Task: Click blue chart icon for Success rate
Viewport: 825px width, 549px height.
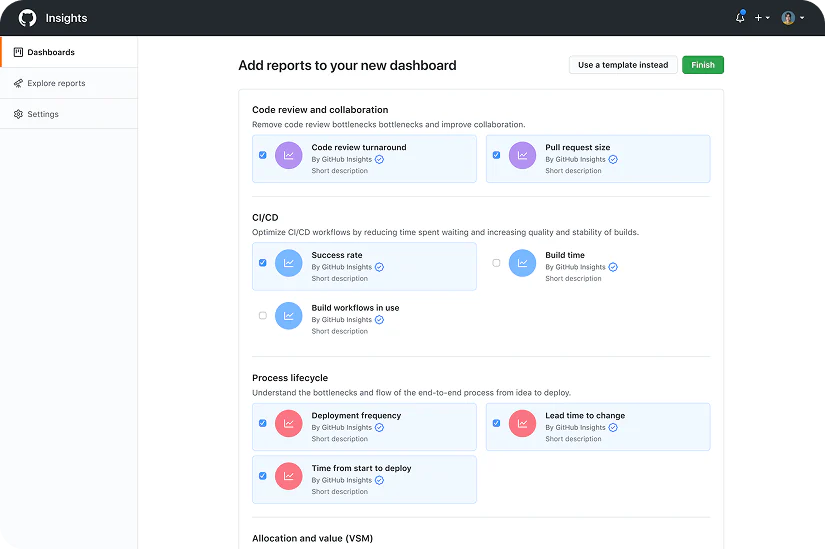Action: [x=289, y=263]
